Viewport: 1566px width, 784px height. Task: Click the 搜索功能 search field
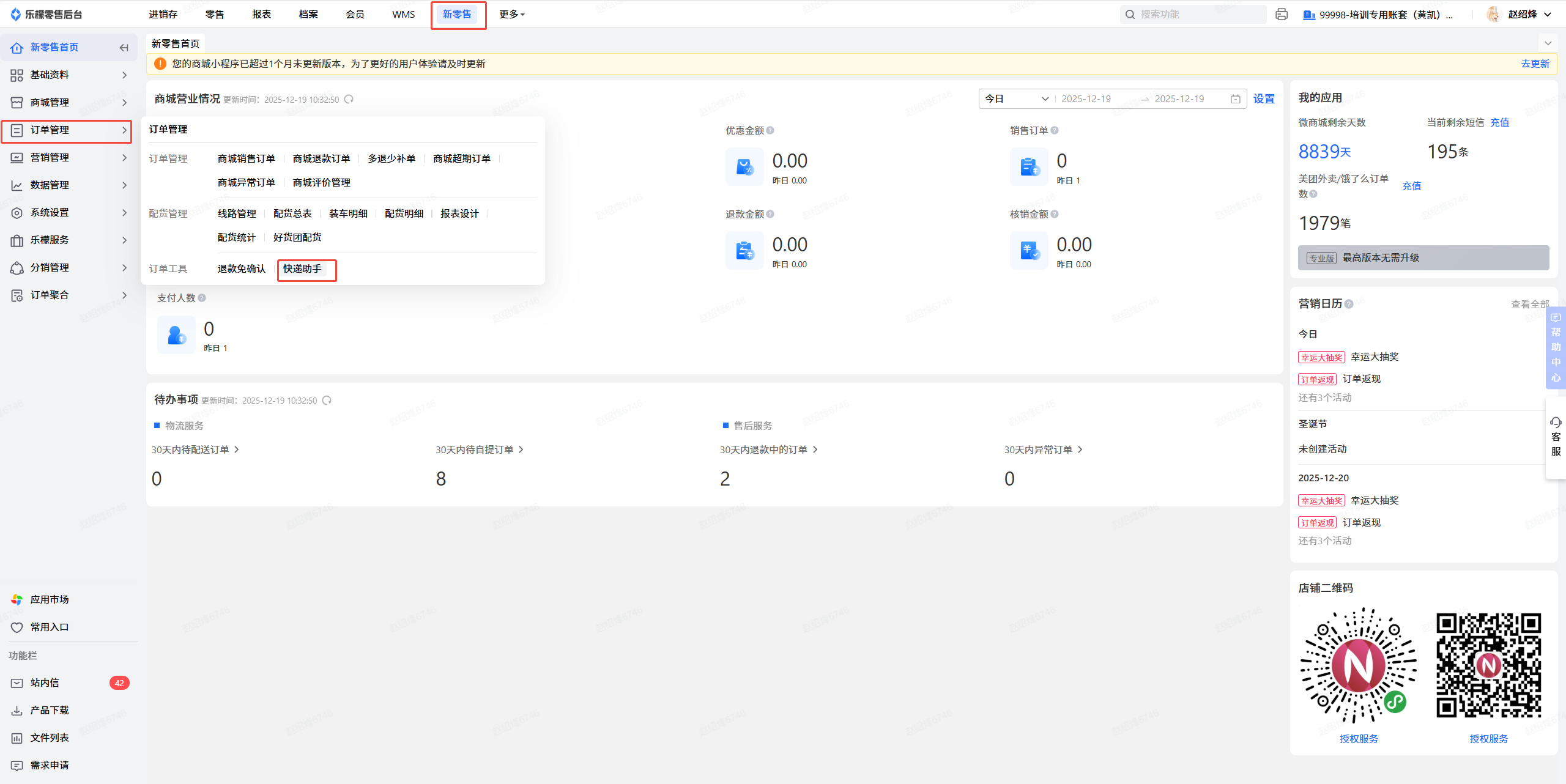click(x=1193, y=14)
